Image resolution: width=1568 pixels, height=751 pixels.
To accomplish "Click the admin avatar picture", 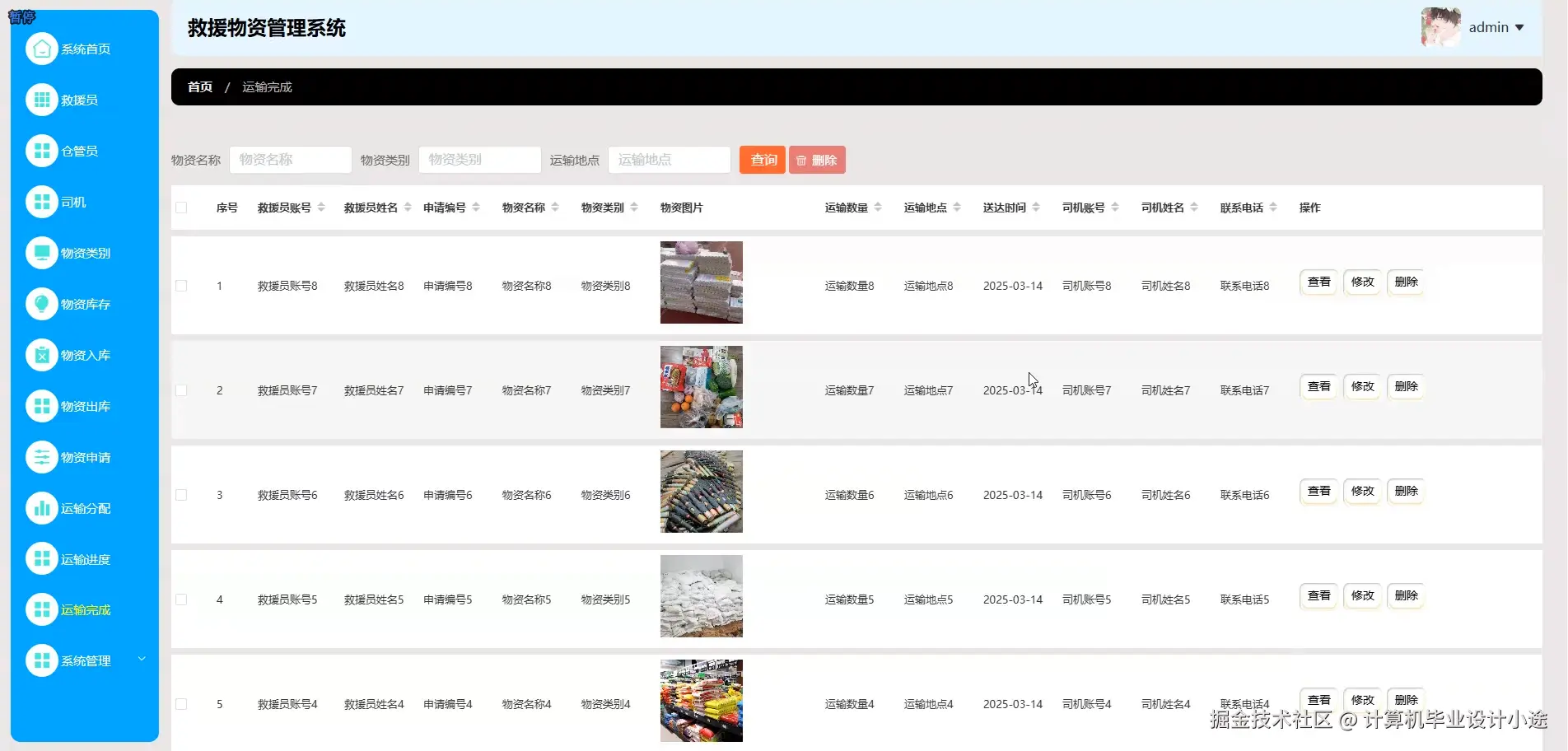I will pos(1441,27).
